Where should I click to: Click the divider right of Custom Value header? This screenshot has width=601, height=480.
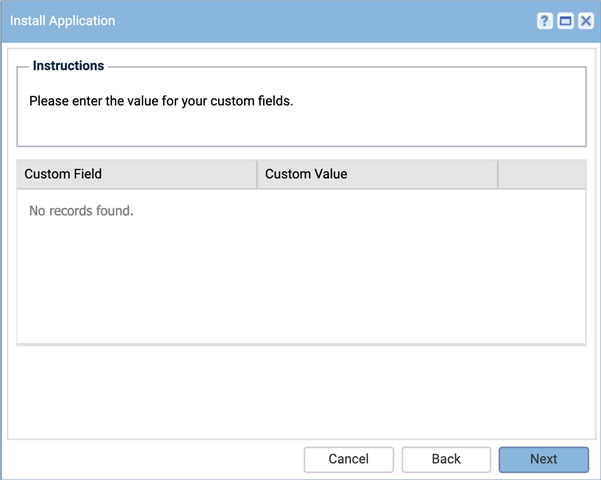498,174
